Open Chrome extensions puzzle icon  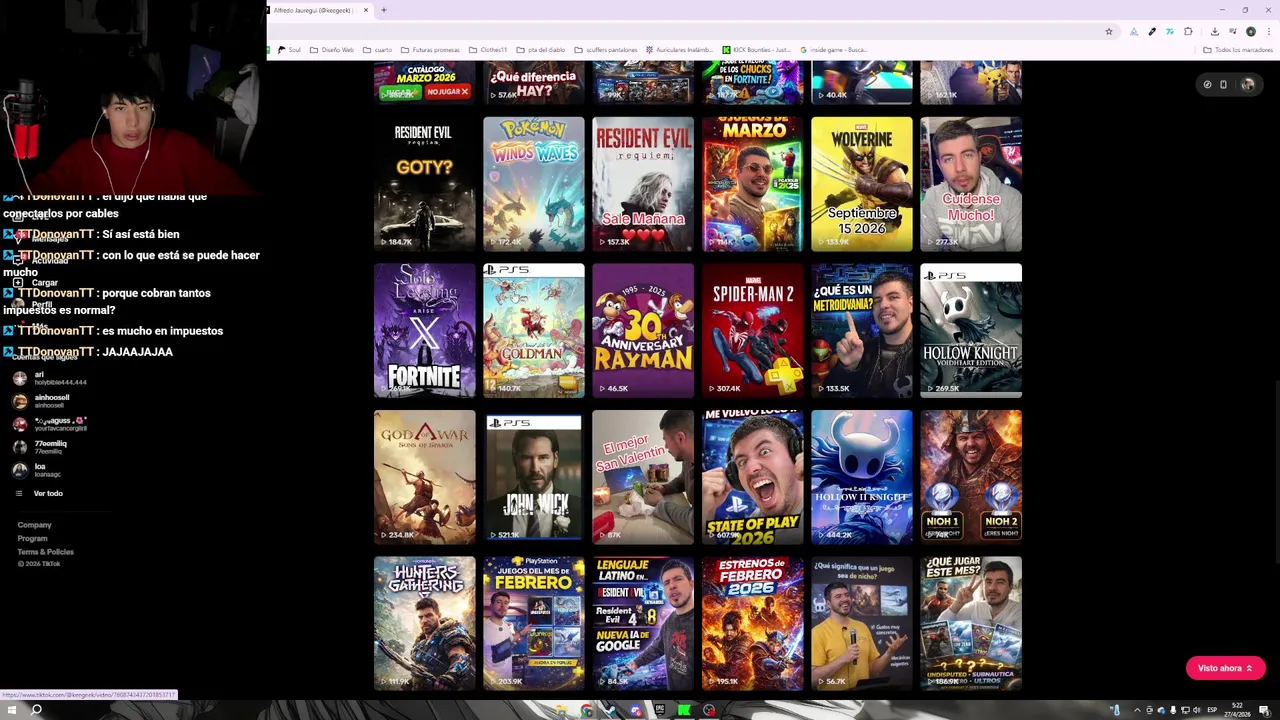coord(1188,31)
